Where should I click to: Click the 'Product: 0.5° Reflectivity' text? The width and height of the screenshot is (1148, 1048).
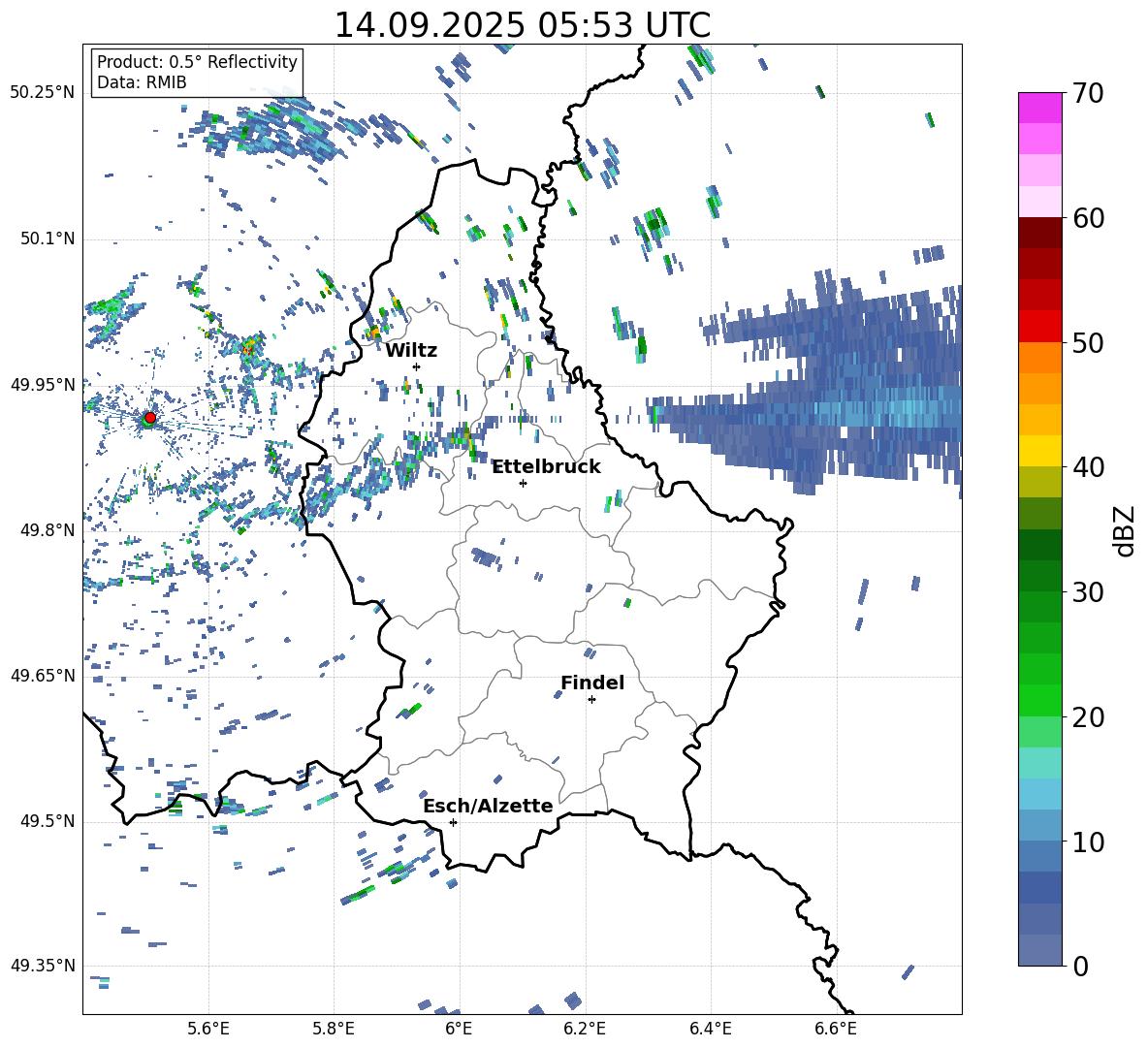(x=197, y=62)
